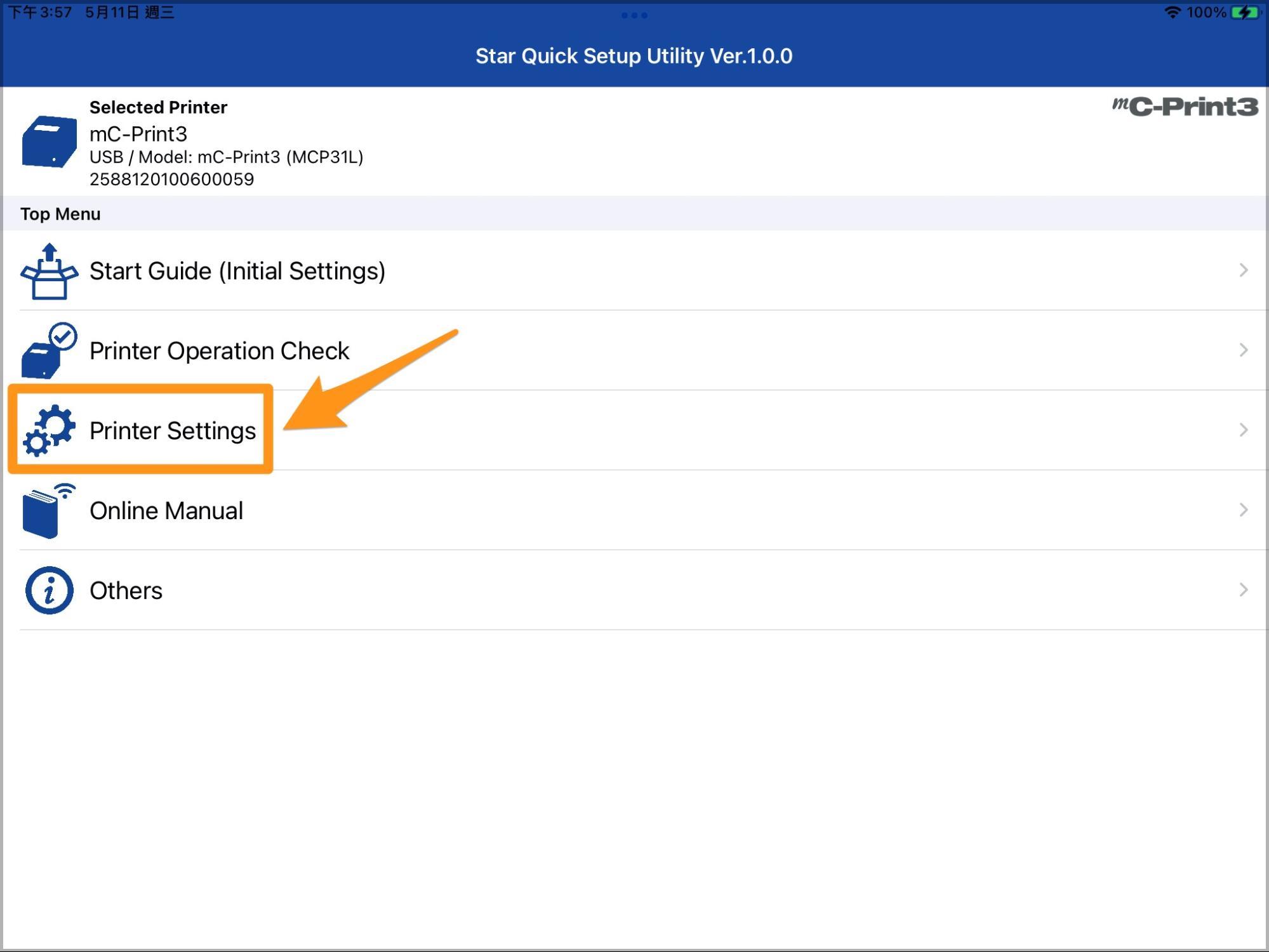Screen dimensions: 1269x952
Task: Expand the Printer Settings row chevron
Action: point(1243,430)
